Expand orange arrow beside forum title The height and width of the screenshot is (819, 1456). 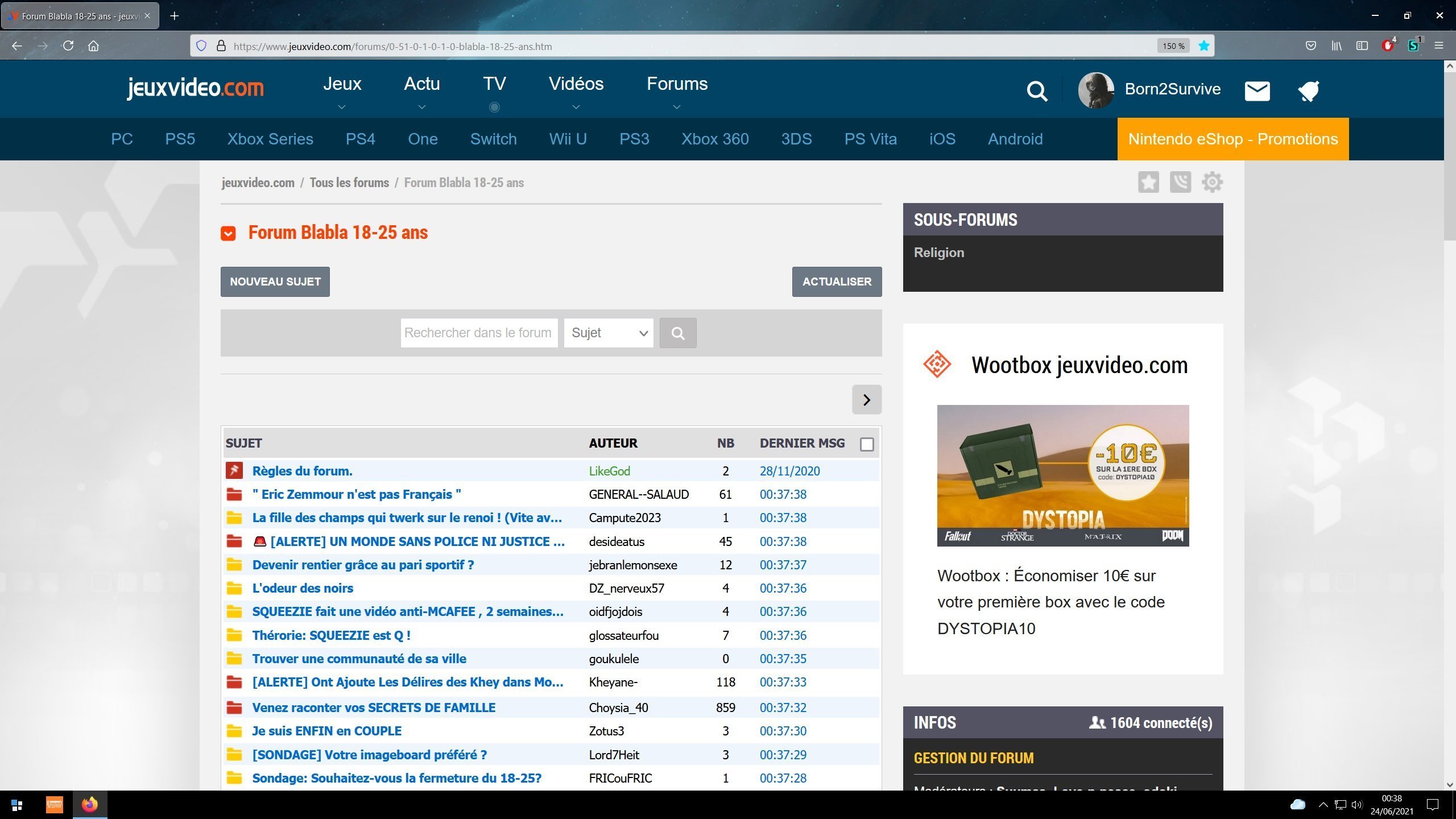click(x=228, y=233)
